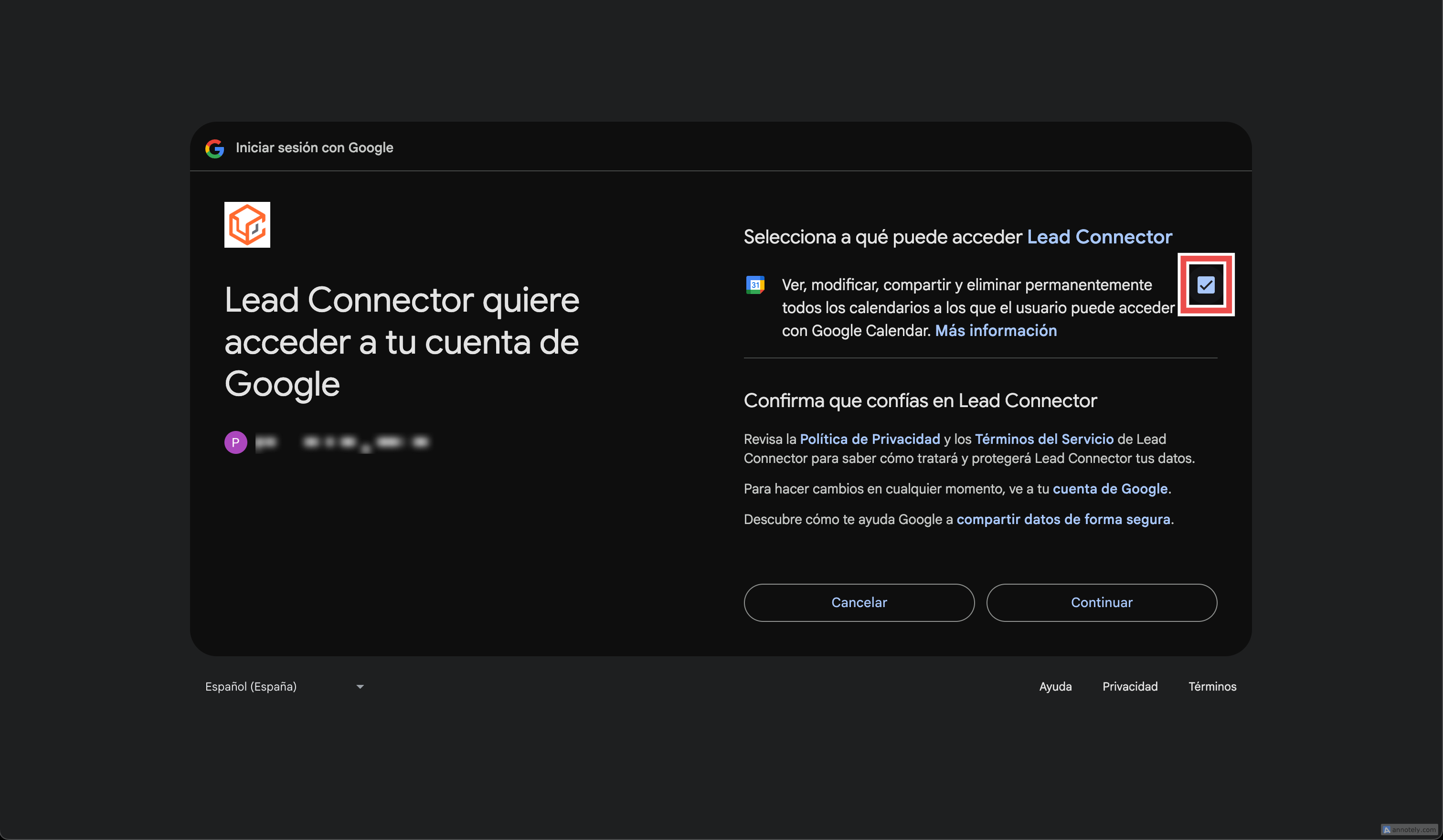Open compartir datos de forma segura link

1063,519
